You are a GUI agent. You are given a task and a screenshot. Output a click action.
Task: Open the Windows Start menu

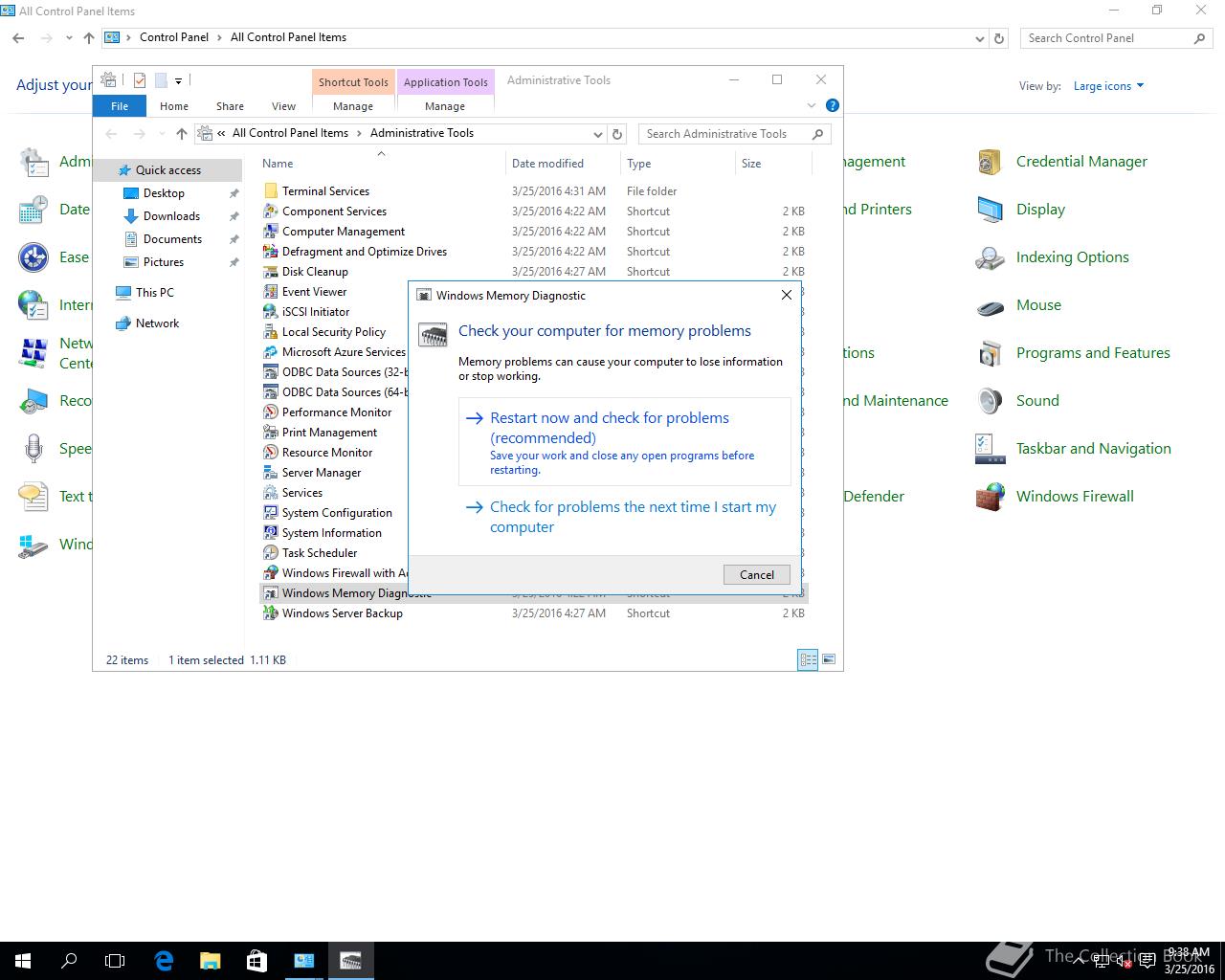tap(23, 960)
